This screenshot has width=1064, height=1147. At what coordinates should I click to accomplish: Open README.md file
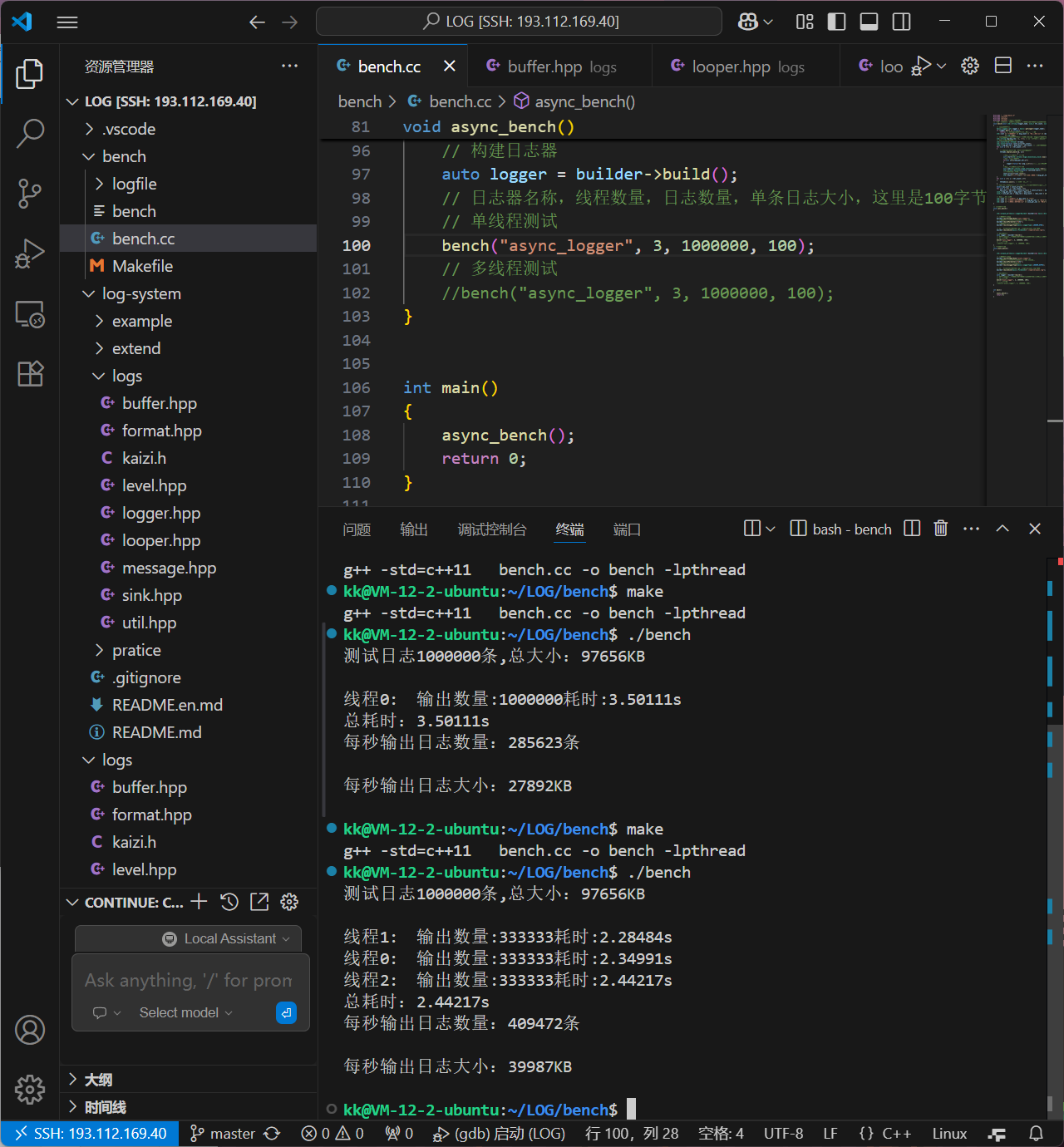tap(188, 732)
